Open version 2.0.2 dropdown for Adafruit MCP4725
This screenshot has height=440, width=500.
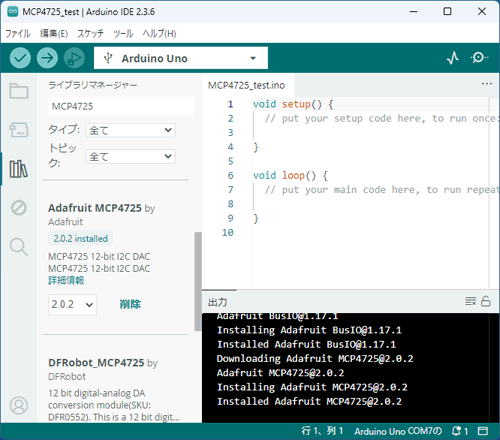(72, 304)
